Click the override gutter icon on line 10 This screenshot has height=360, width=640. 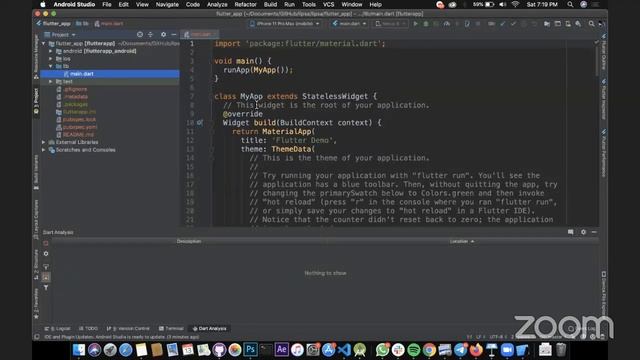tap(200, 122)
